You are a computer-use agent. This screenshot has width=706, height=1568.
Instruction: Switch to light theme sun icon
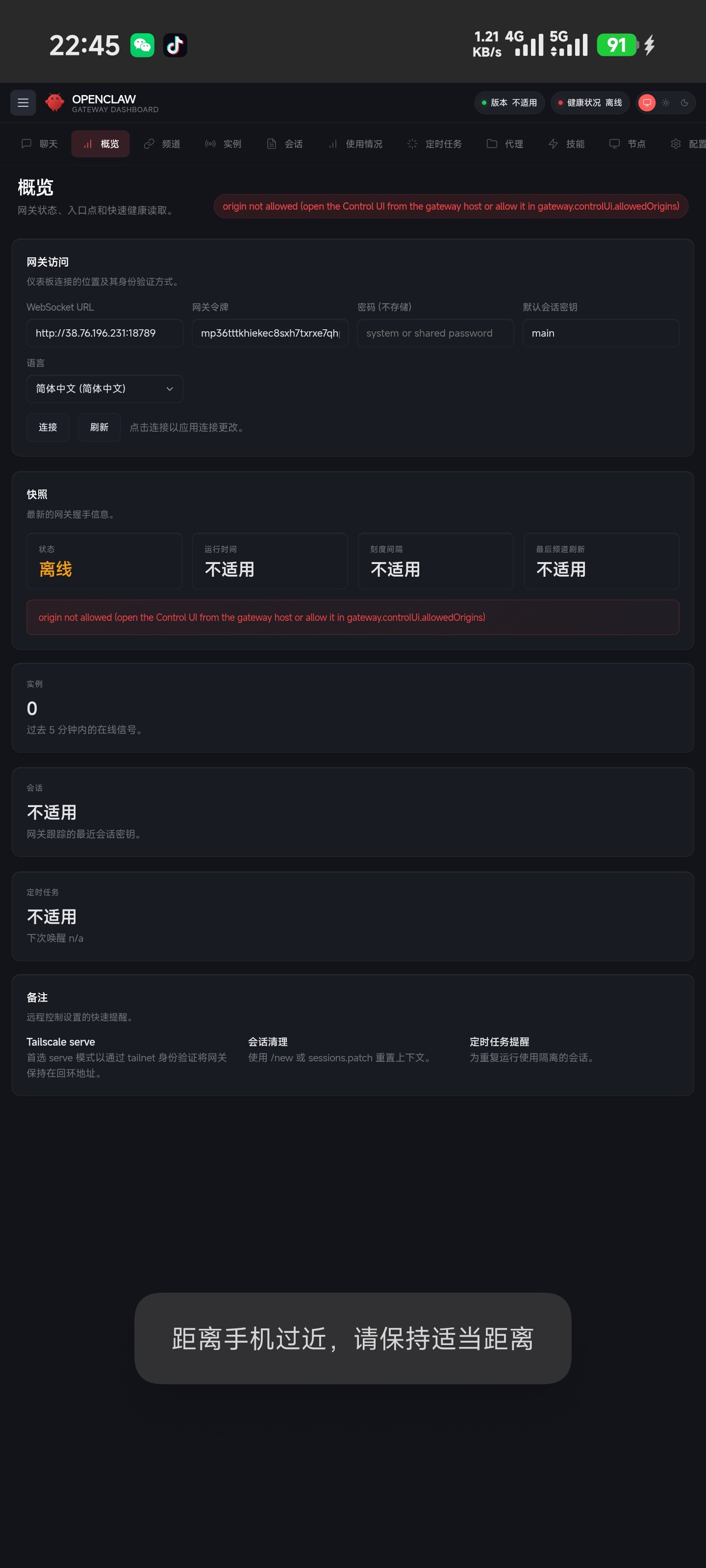666,103
